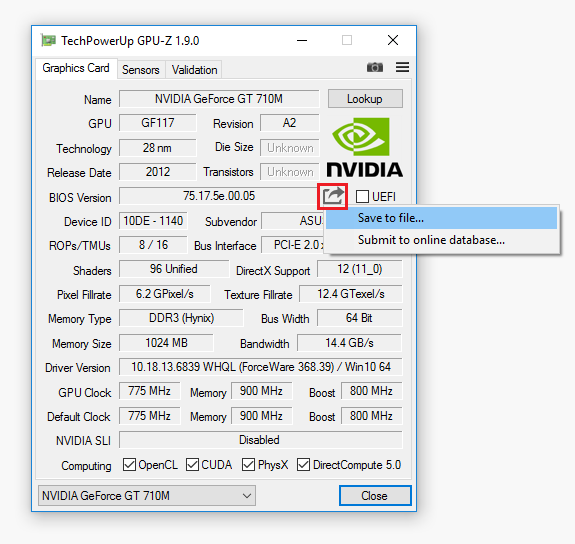The image size is (575, 544).
Task: Select the Graphics Card tab
Action: click(76, 68)
